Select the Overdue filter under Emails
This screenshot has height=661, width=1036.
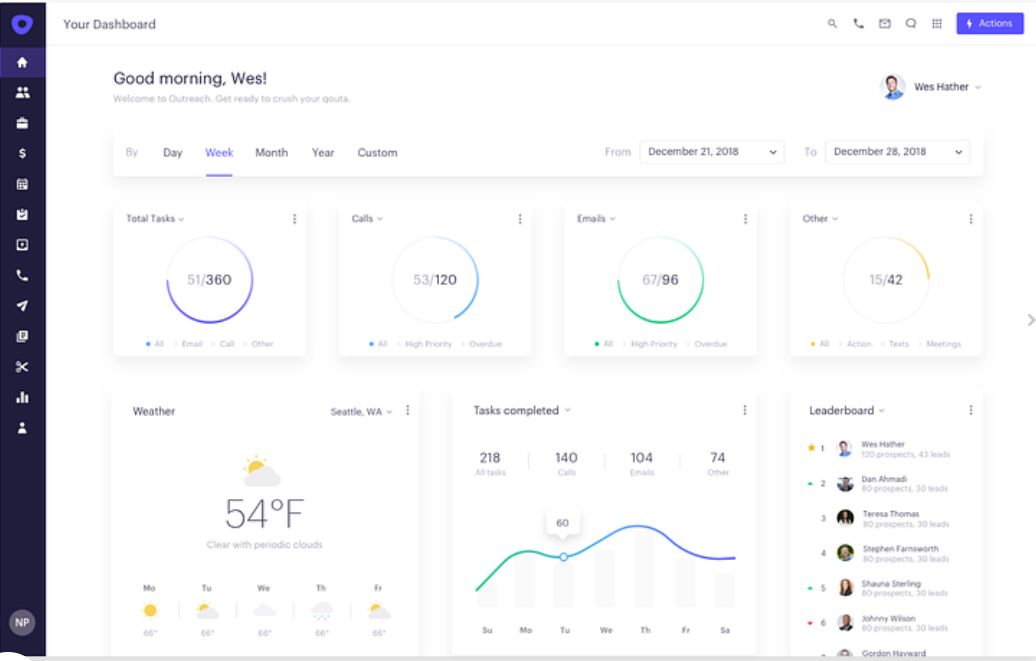coord(710,344)
